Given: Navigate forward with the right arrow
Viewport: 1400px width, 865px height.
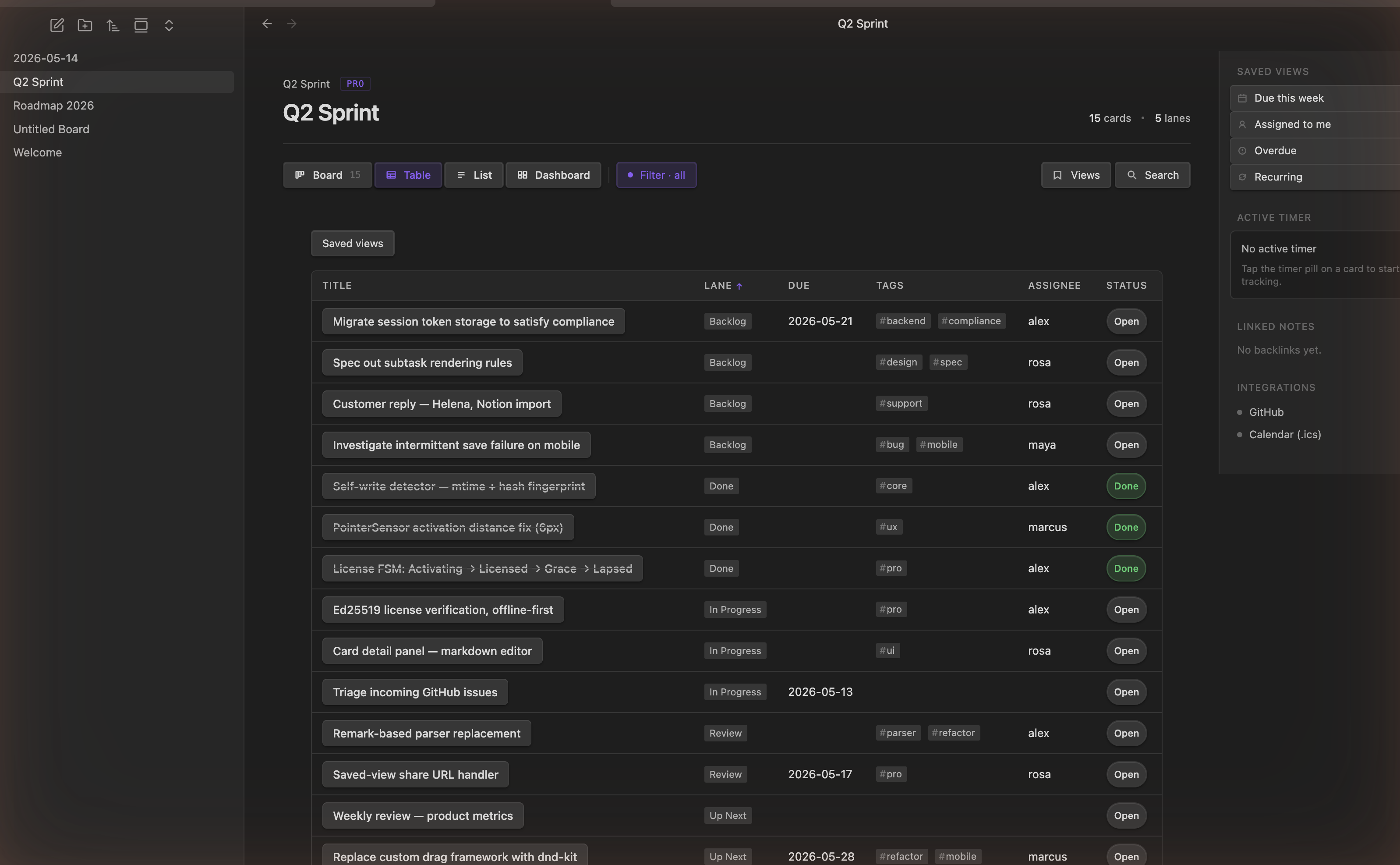Looking at the screenshot, I should [x=292, y=24].
